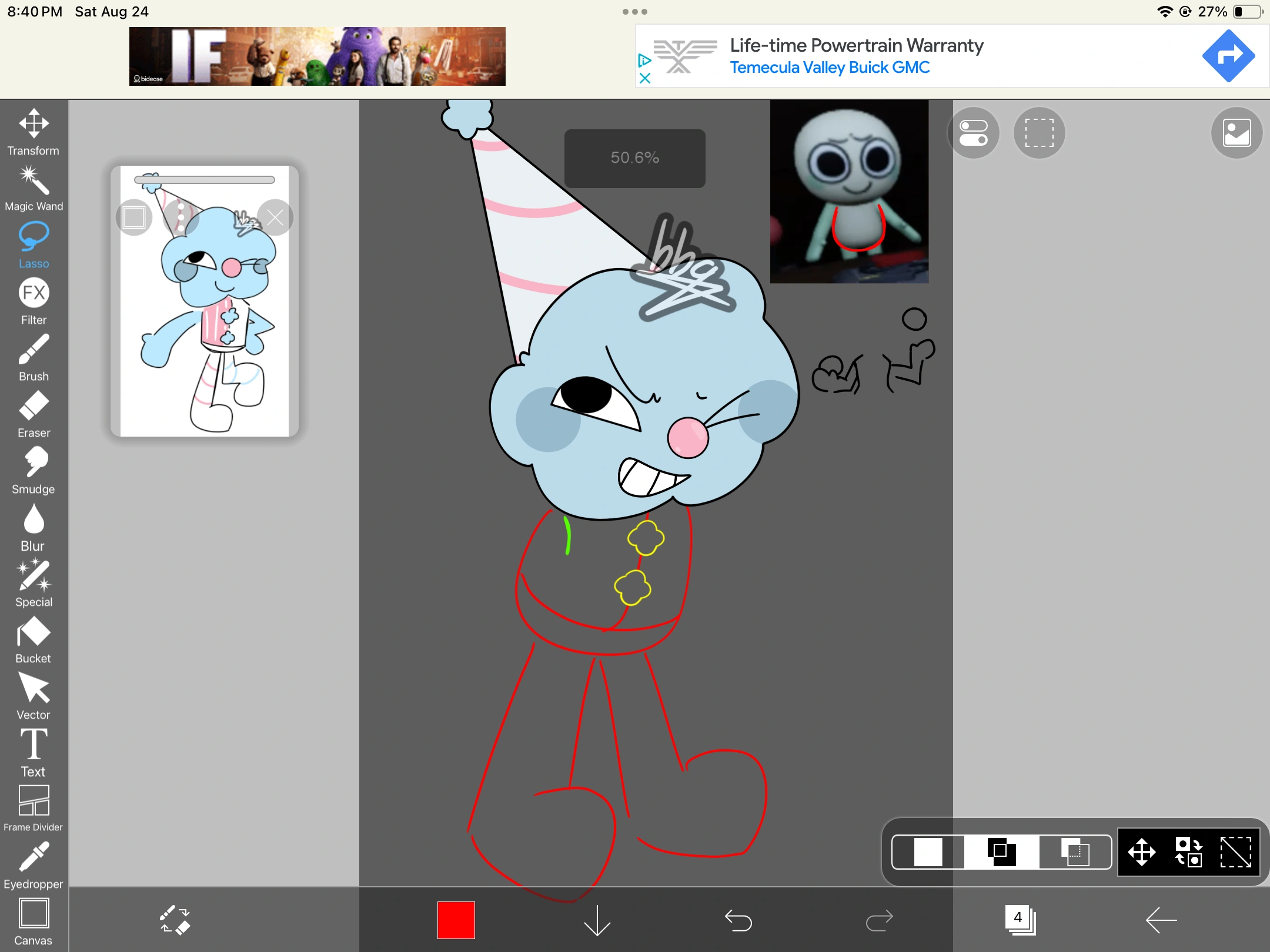
Task: Open the reference window three-dot menu
Action: click(181, 217)
